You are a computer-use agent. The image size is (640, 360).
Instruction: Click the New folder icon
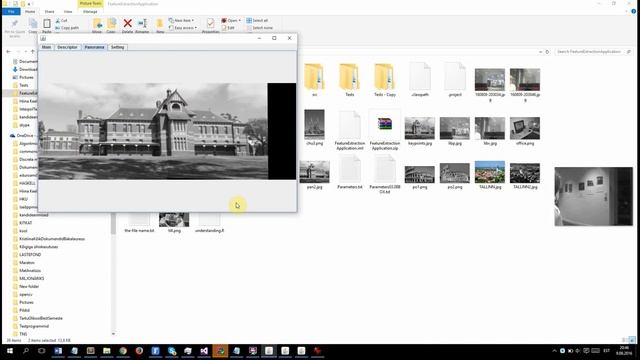[160, 24]
